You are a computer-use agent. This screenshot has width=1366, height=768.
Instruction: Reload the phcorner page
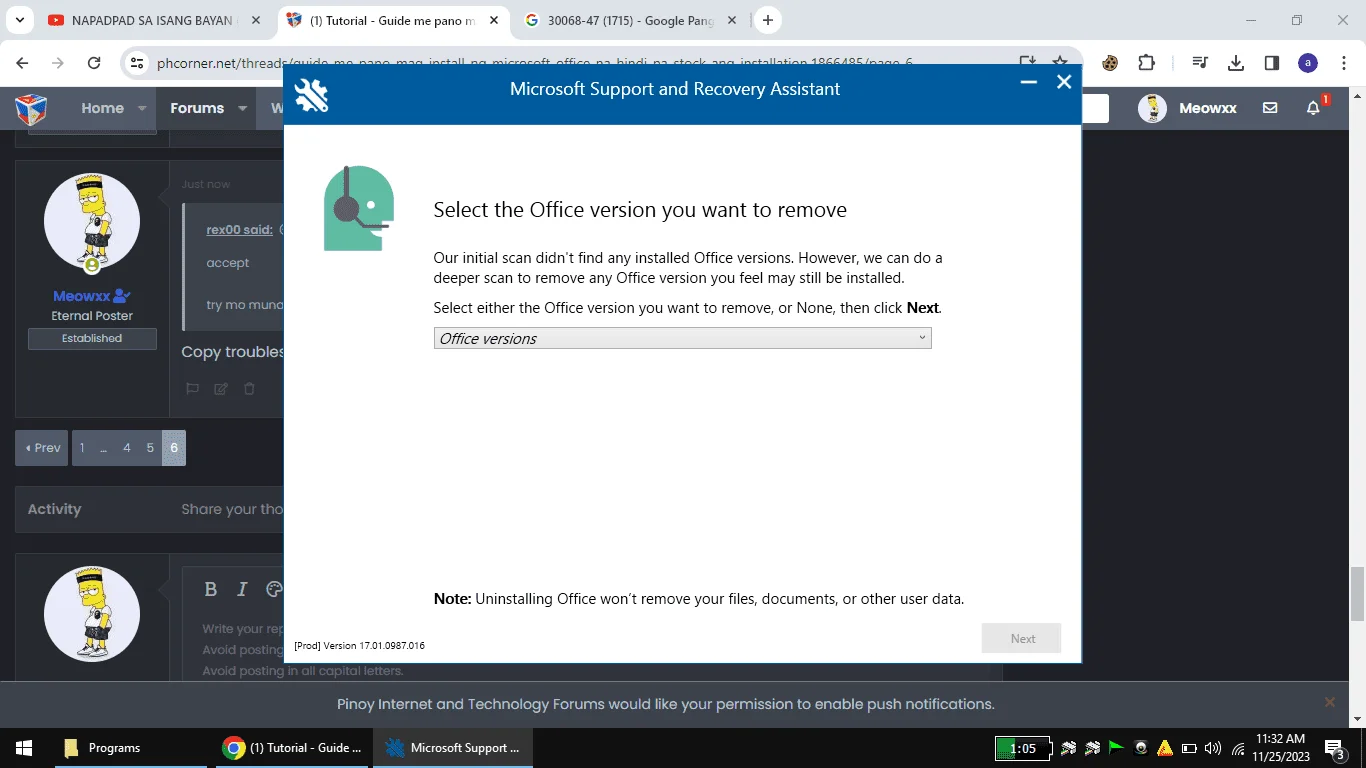pyautogui.click(x=94, y=63)
